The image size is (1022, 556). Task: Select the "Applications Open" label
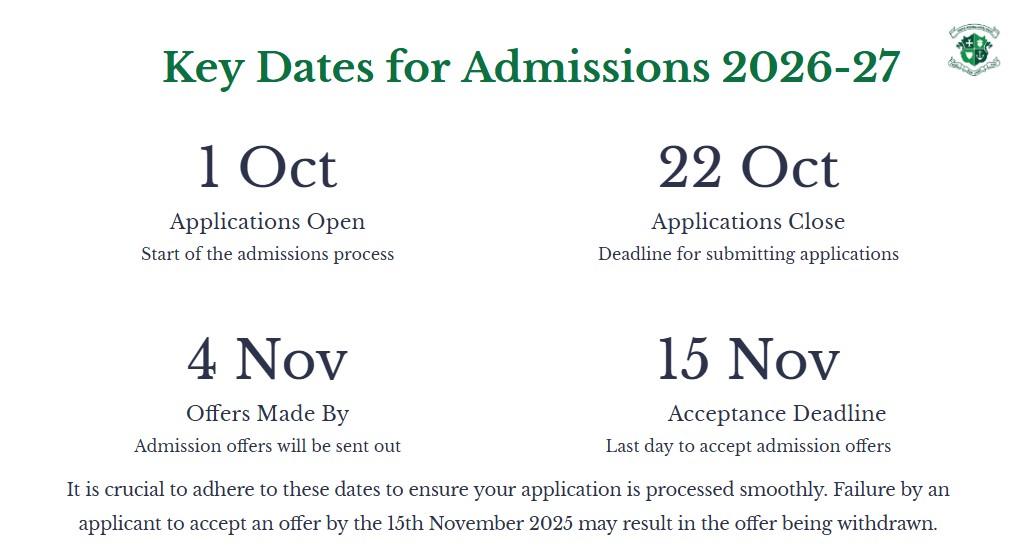click(267, 221)
